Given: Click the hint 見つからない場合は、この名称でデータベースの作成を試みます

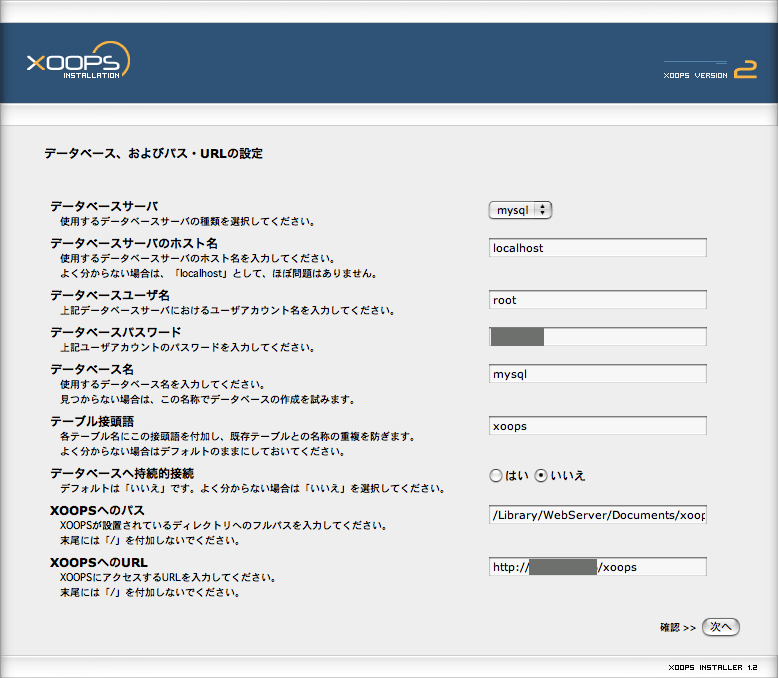Looking at the screenshot, I should pos(208,400).
